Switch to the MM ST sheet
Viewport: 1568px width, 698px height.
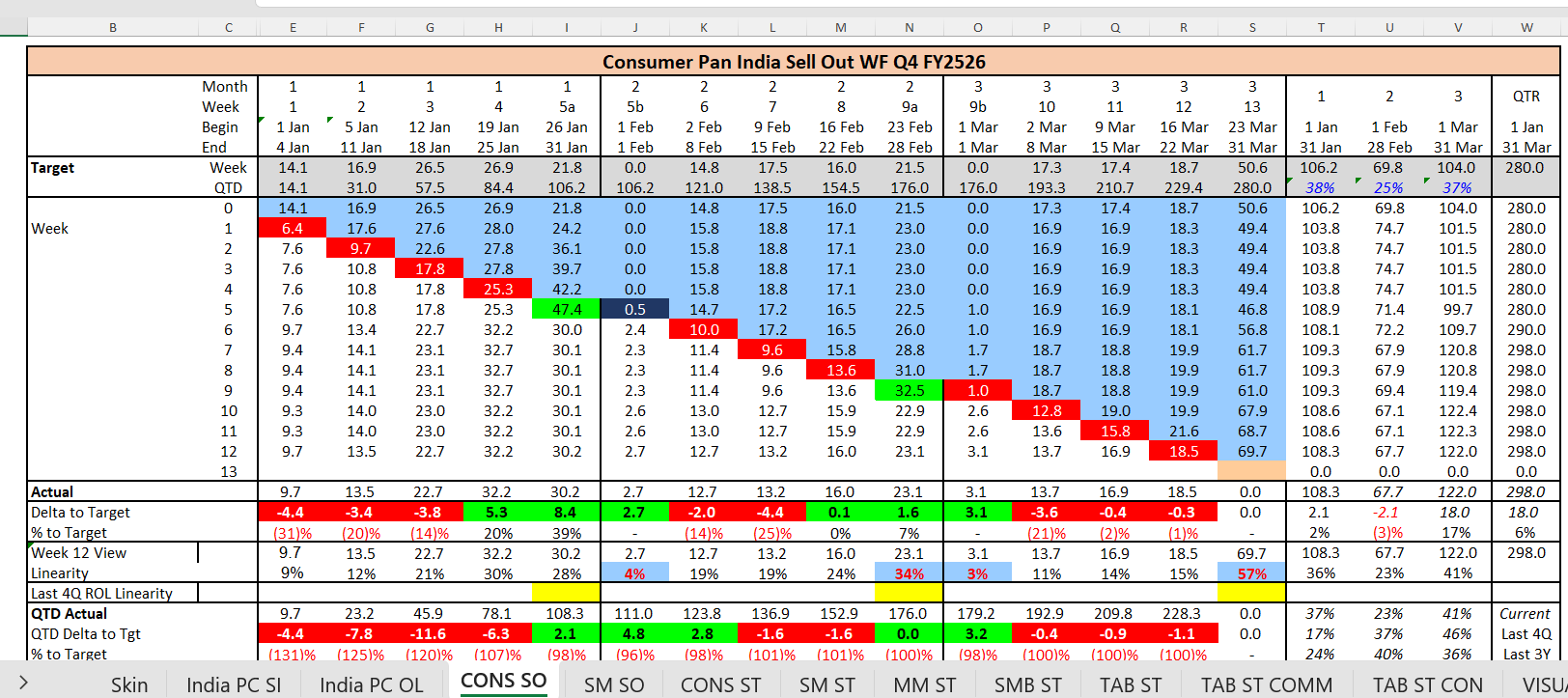924,684
